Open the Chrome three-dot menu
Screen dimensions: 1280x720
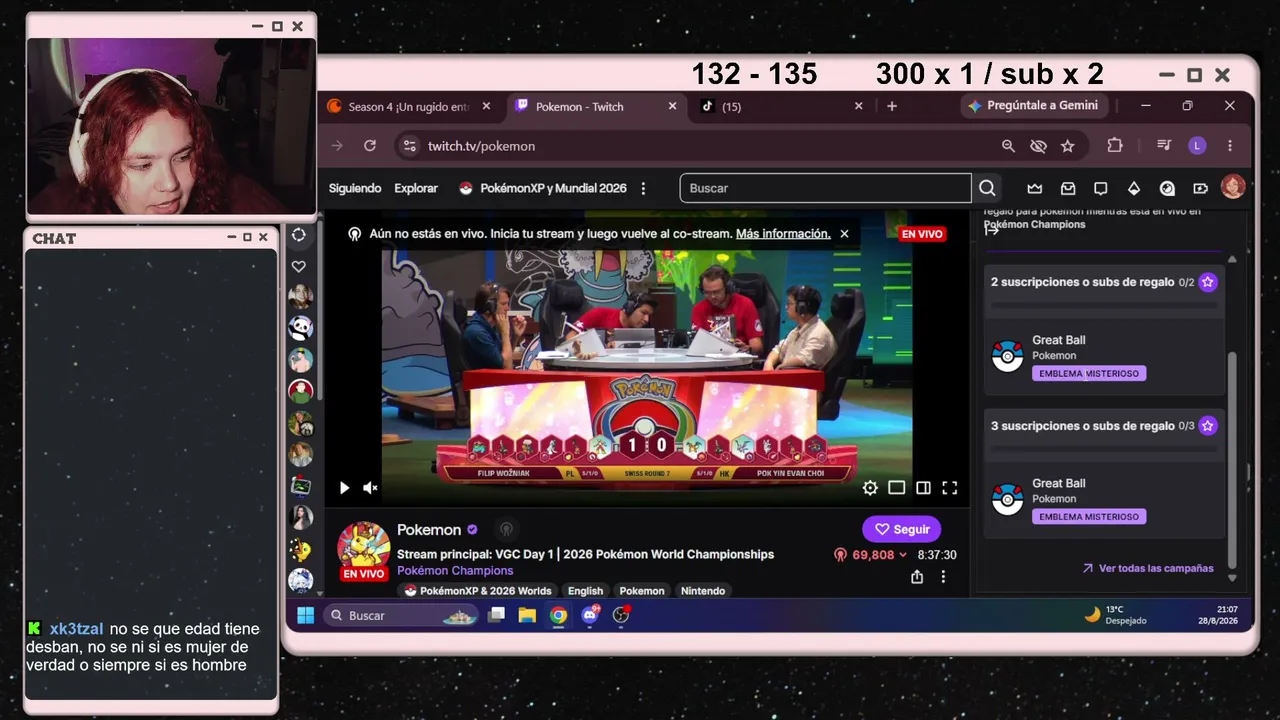[1230, 146]
